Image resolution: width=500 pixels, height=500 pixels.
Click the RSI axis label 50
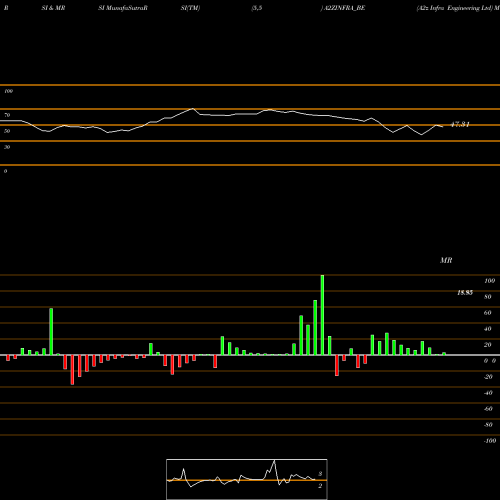click(x=7, y=131)
